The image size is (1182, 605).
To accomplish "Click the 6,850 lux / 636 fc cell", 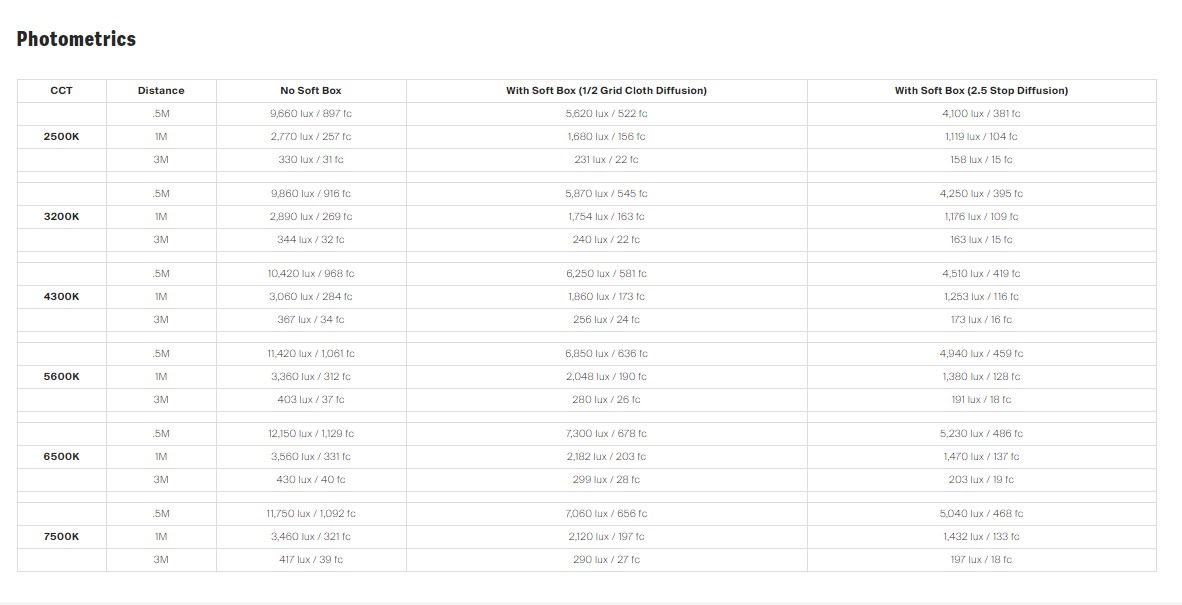I will [x=606, y=354].
